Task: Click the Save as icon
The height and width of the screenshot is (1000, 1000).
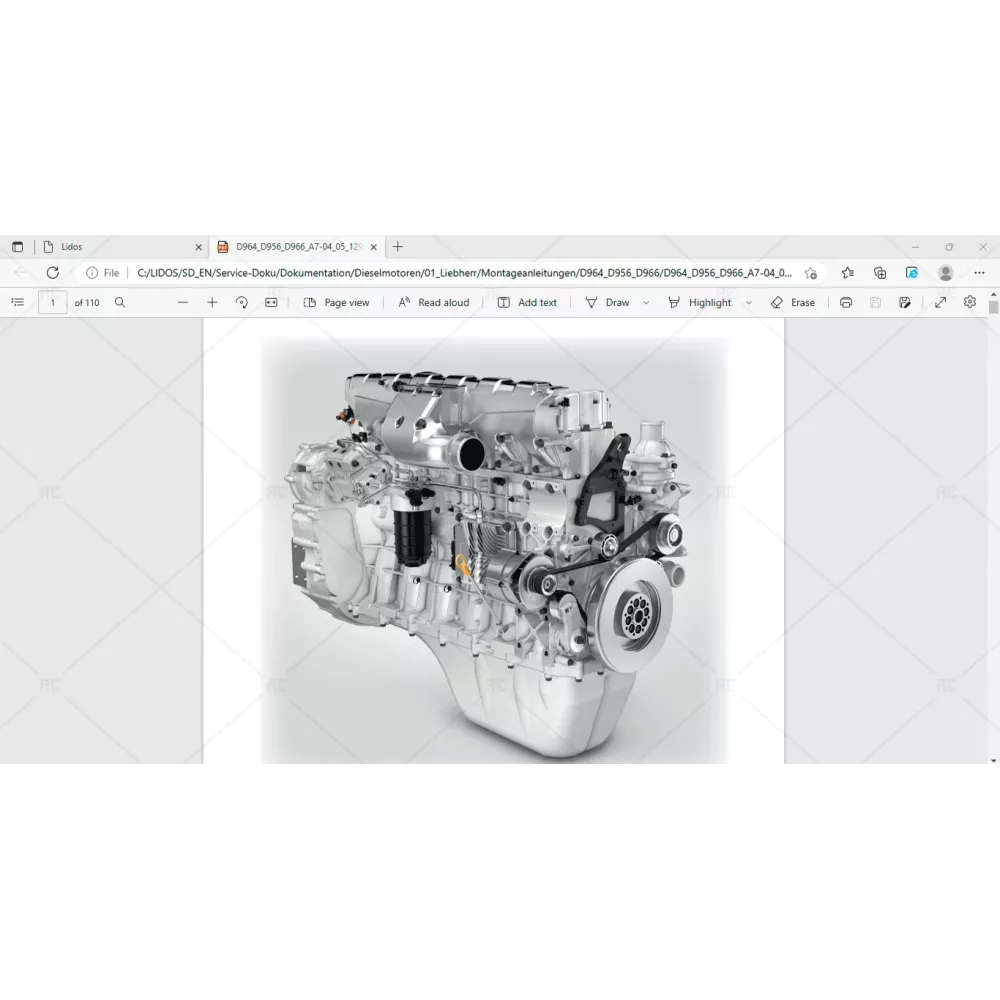Action: (x=905, y=302)
